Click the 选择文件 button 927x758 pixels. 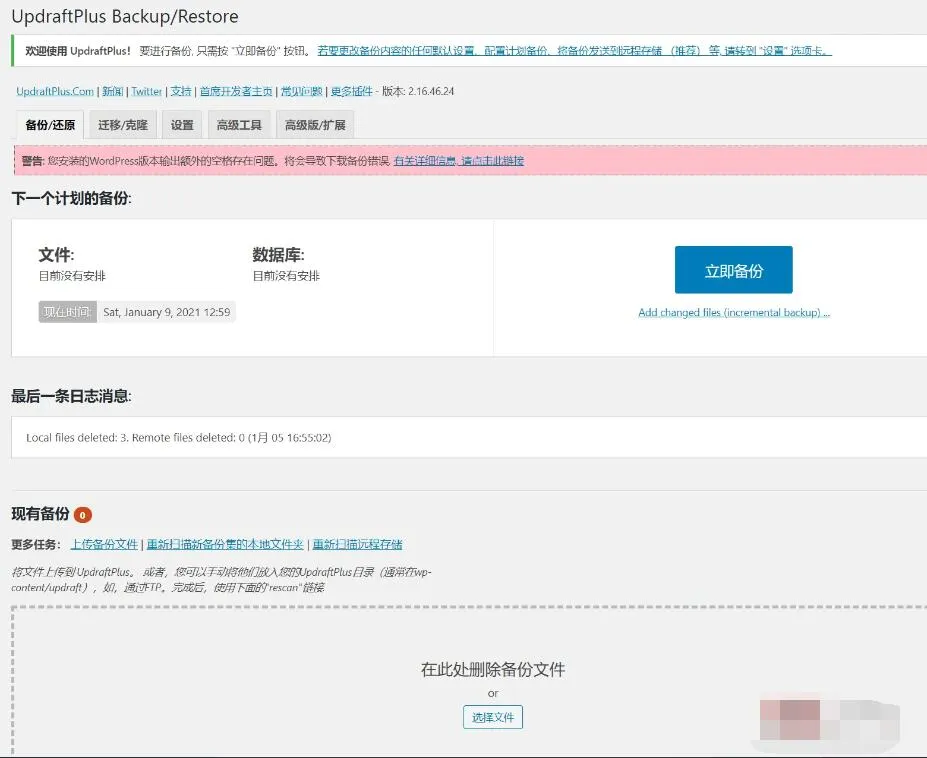tap(492, 717)
